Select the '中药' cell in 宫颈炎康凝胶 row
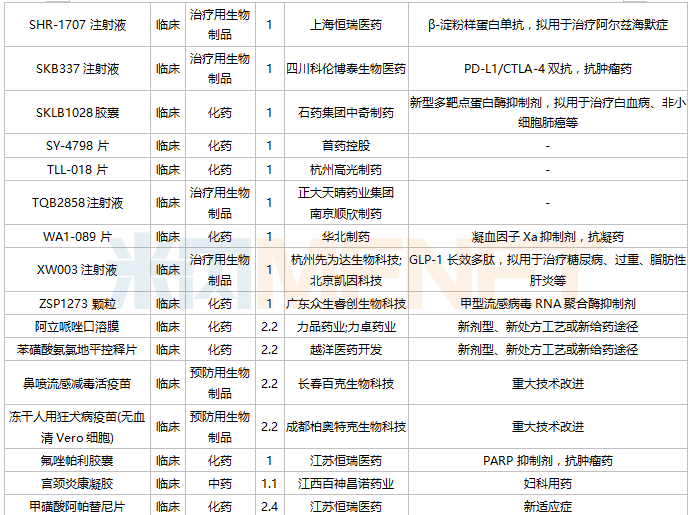Screen dimensions: 691x515 click(220, 483)
